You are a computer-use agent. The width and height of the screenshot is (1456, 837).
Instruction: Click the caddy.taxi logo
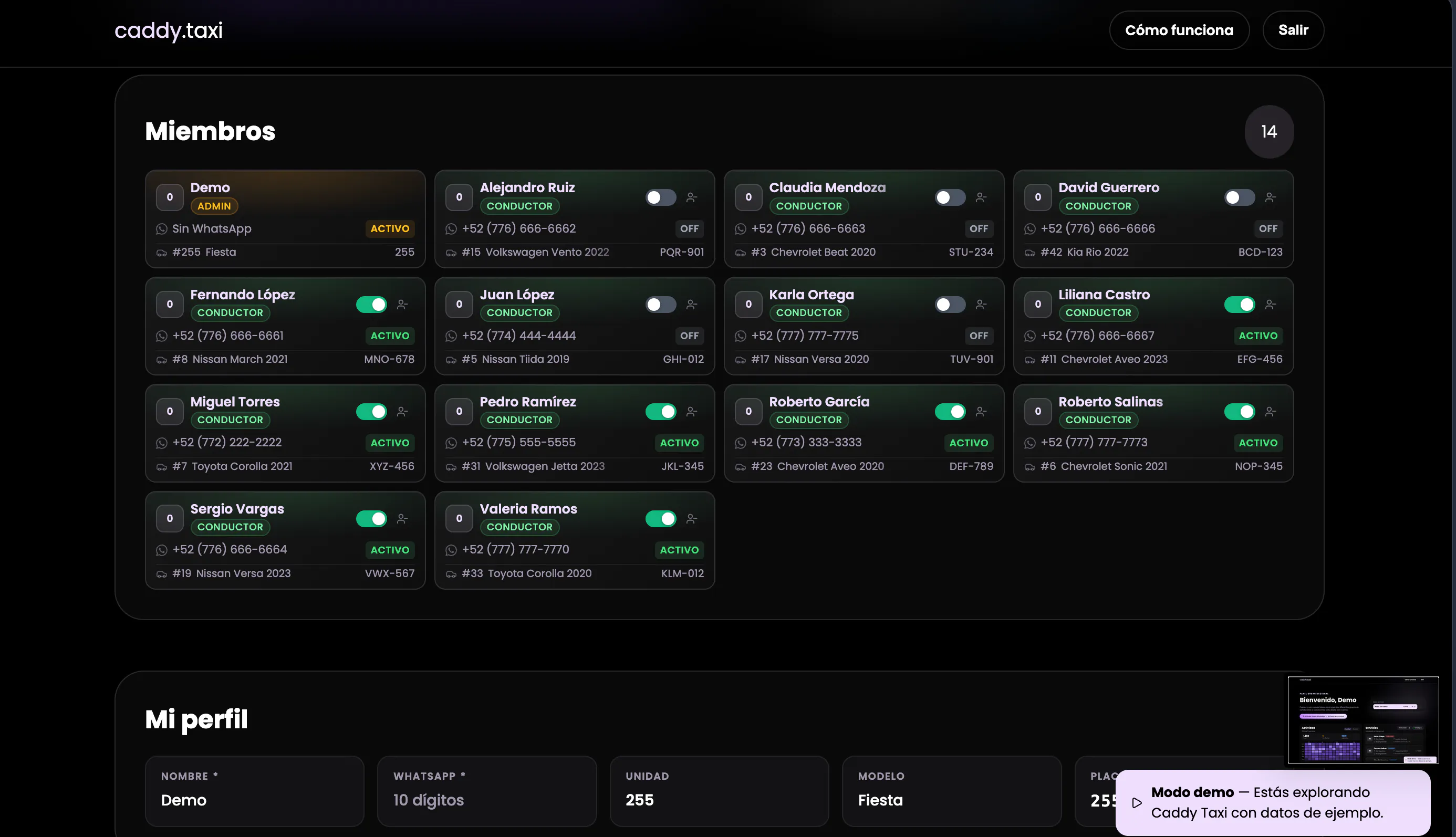[x=169, y=30]
